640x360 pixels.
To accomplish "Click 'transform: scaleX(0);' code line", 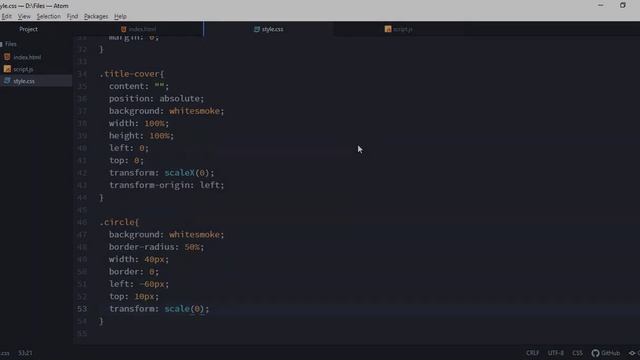I will tap(162, 173).
